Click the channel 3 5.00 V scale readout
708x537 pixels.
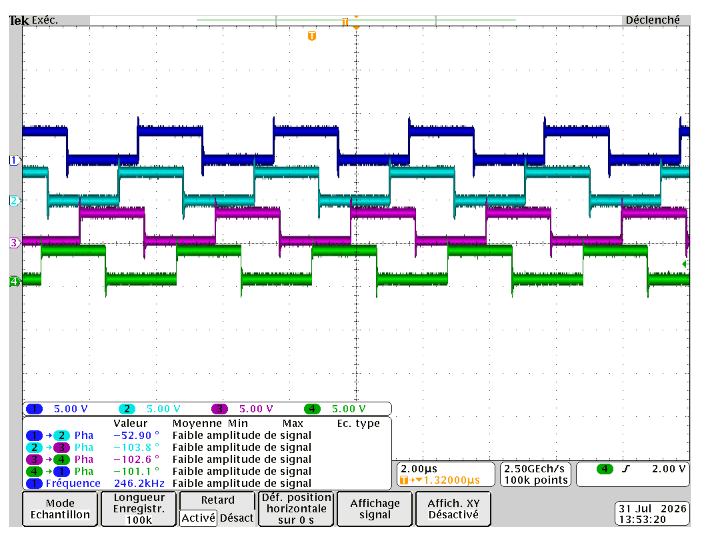point(256,409)
